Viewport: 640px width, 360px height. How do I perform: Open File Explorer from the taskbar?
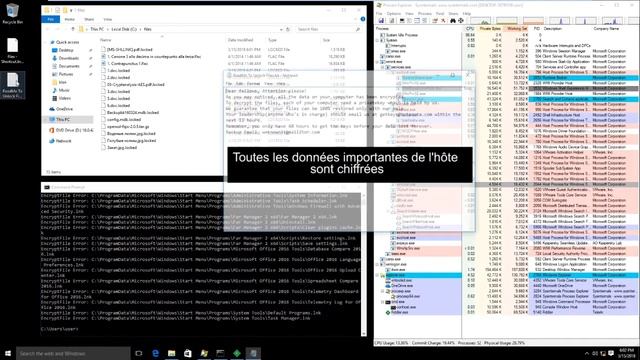pos(171,353)
